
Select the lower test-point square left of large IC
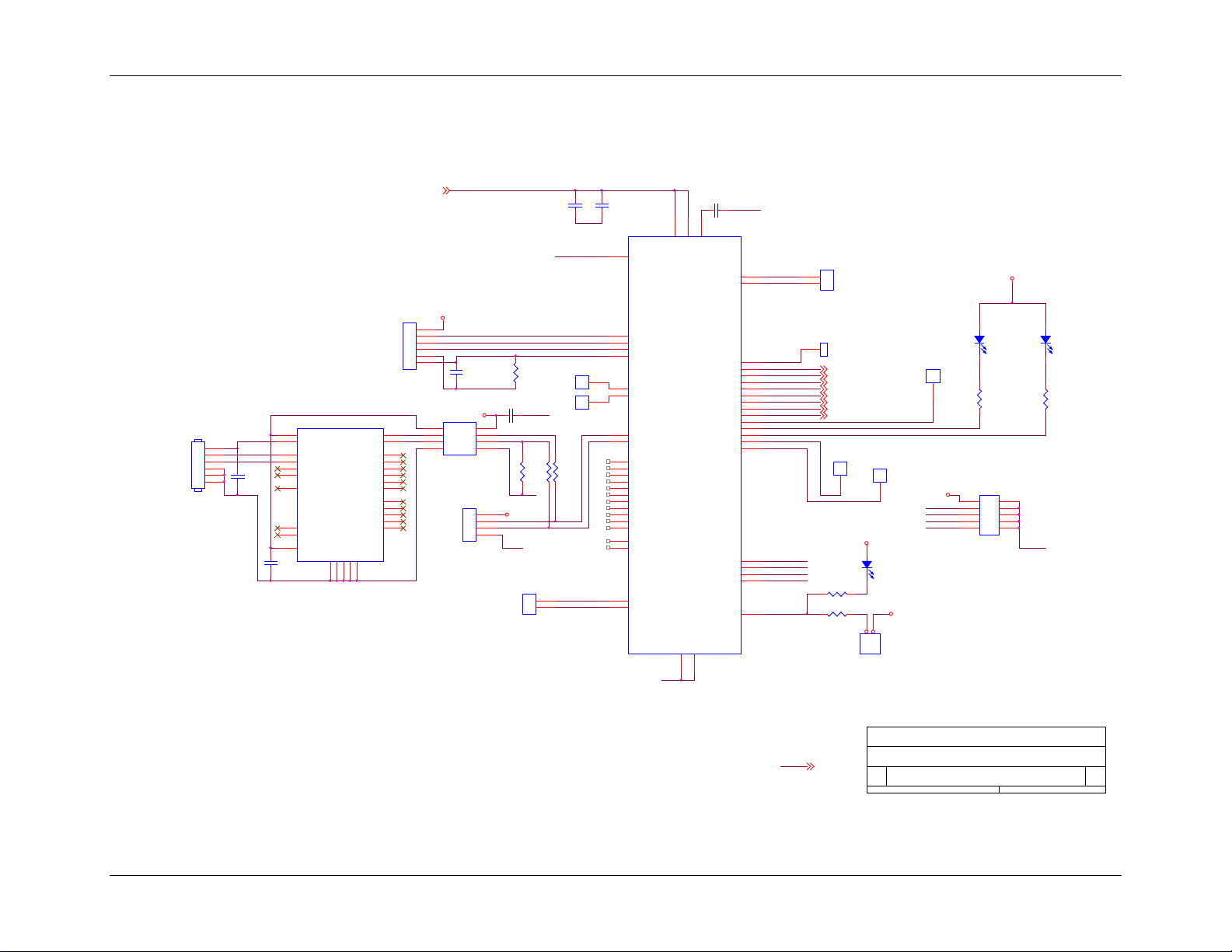[582, 402]
